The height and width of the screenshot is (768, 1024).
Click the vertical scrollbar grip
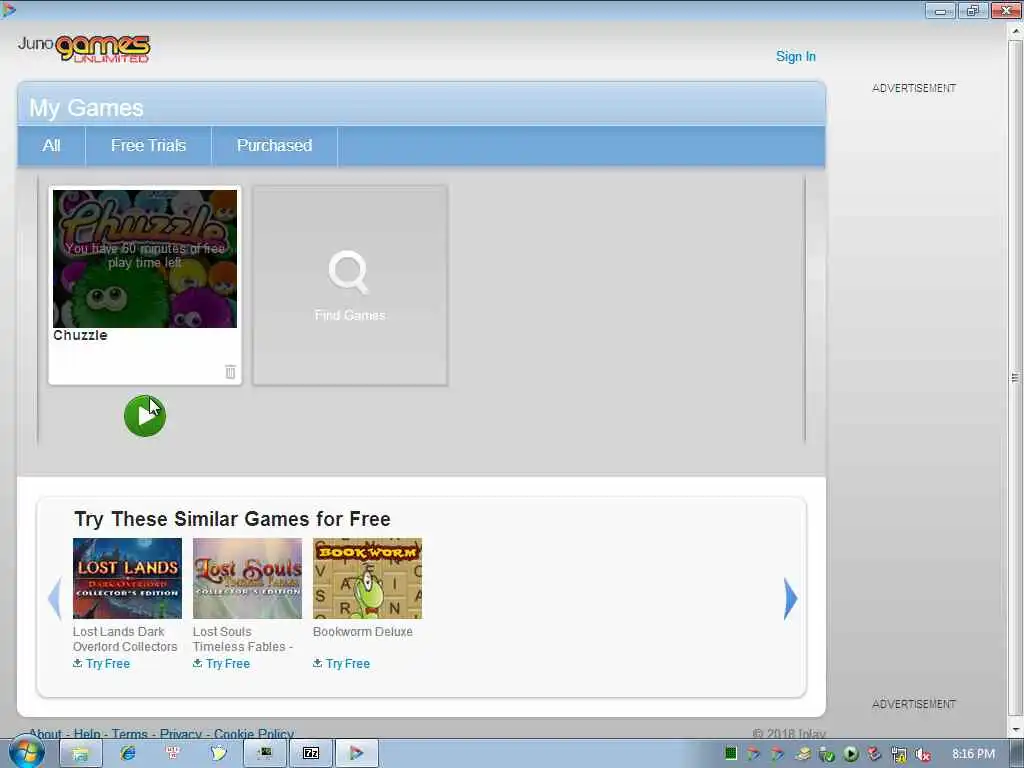coord(1015,377)
